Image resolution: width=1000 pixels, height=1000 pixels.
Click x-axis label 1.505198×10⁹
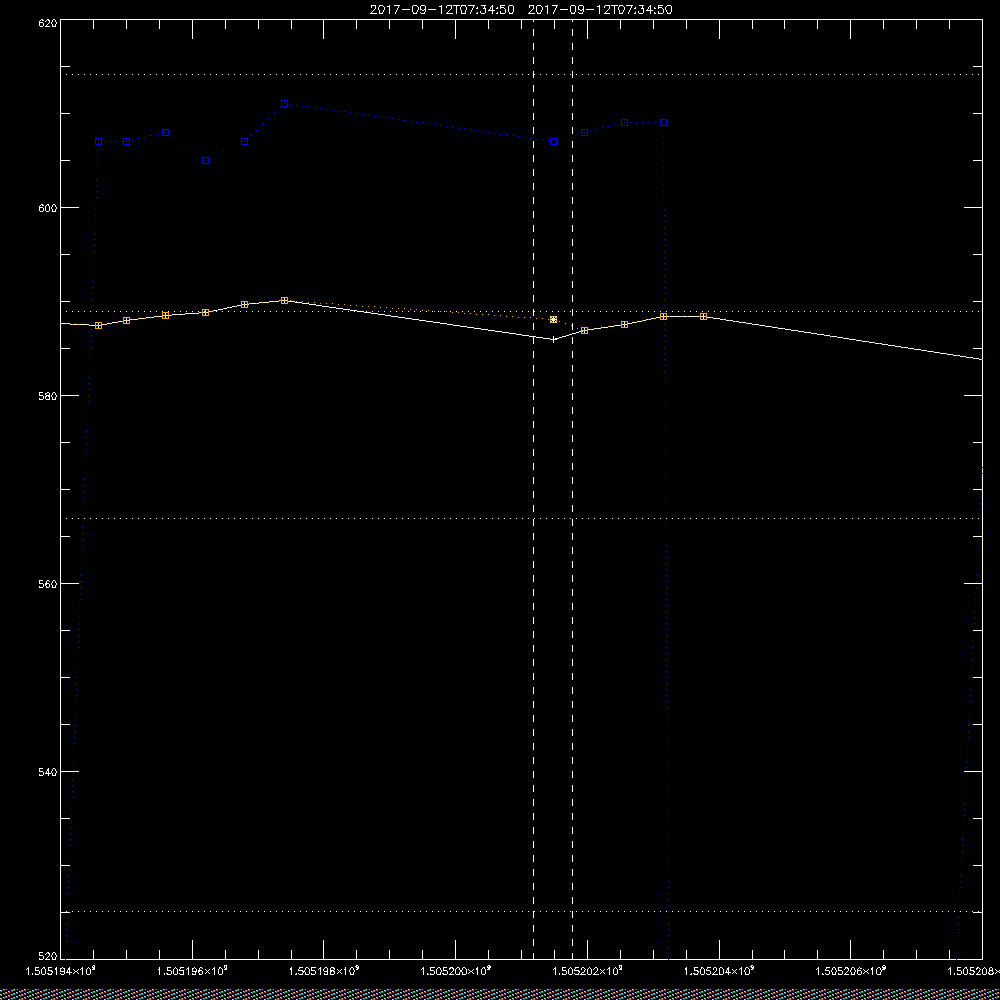324,971
